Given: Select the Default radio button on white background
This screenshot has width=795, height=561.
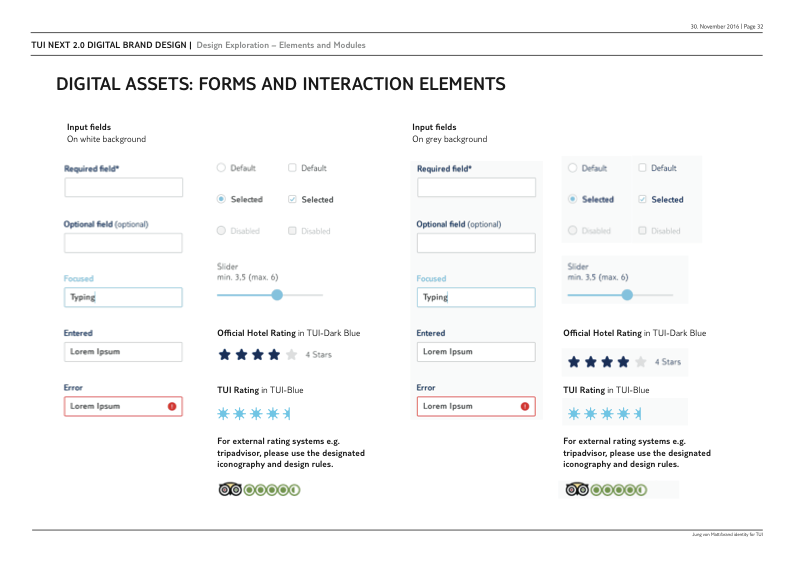Looking at the screenshot, I should pos(221,168).
